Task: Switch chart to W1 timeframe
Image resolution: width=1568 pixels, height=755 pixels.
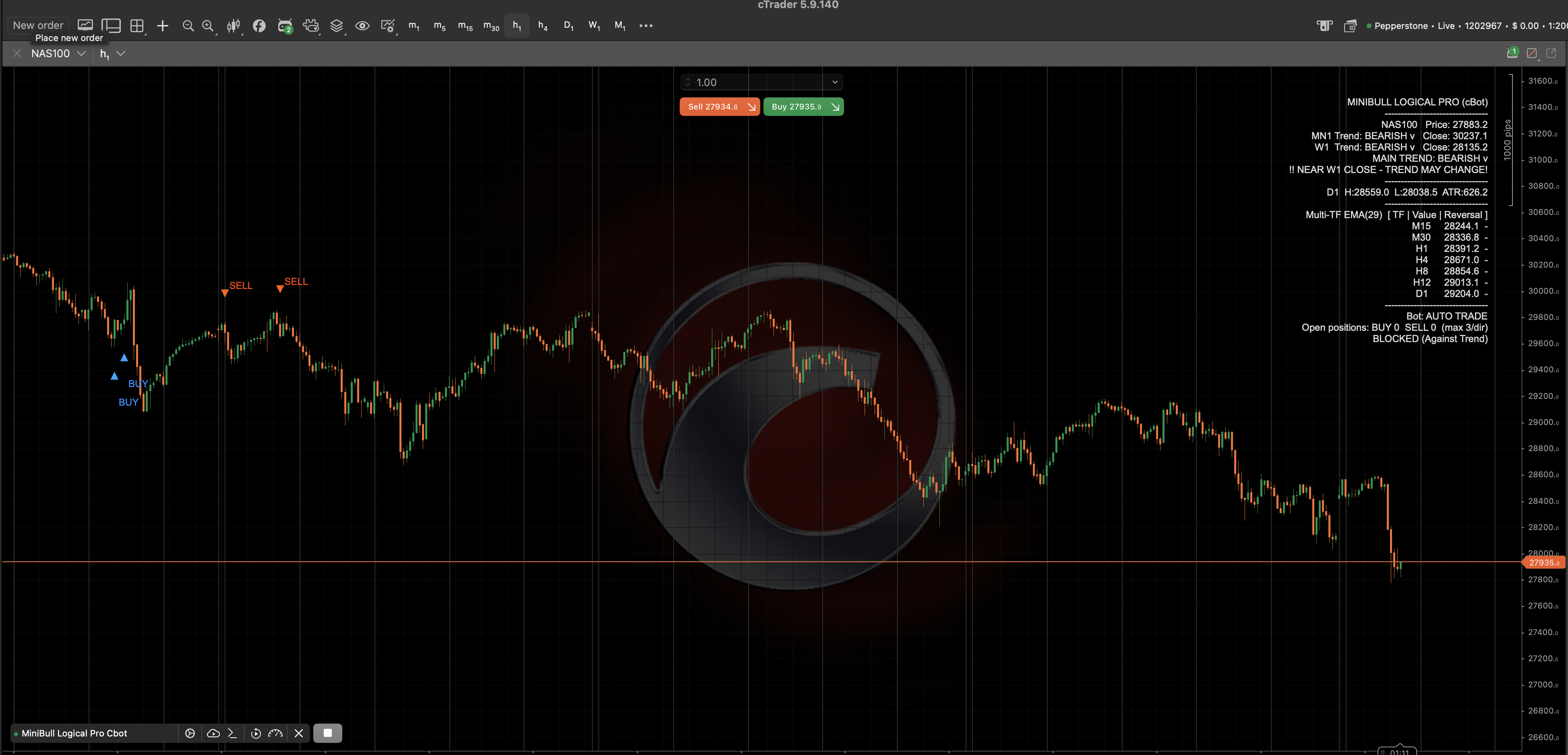Action: pyautogui.click(x=594, y=25)
